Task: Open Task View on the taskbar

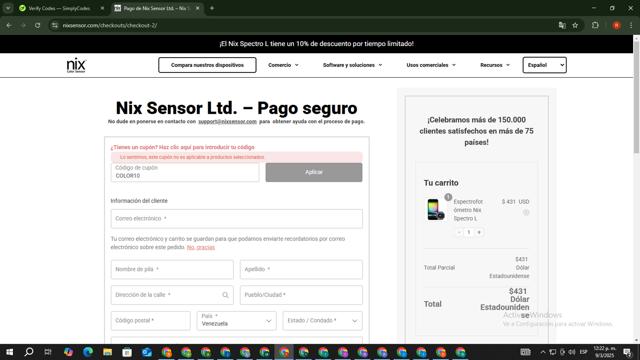Action: point(48,352)
